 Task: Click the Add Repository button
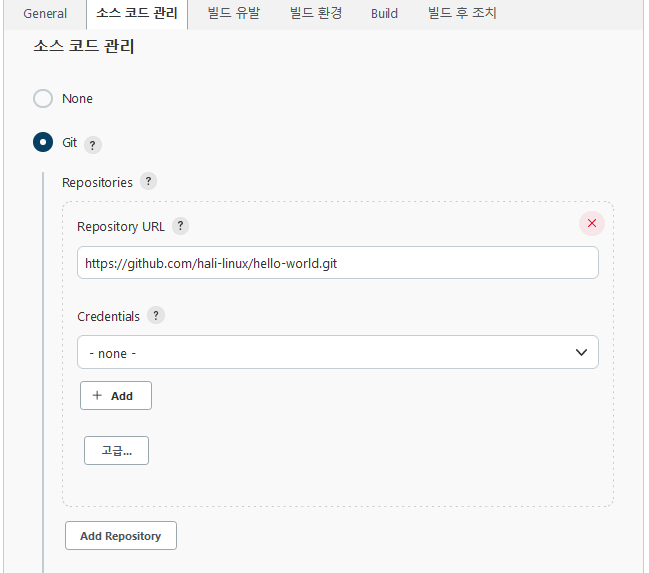point(121,536)
